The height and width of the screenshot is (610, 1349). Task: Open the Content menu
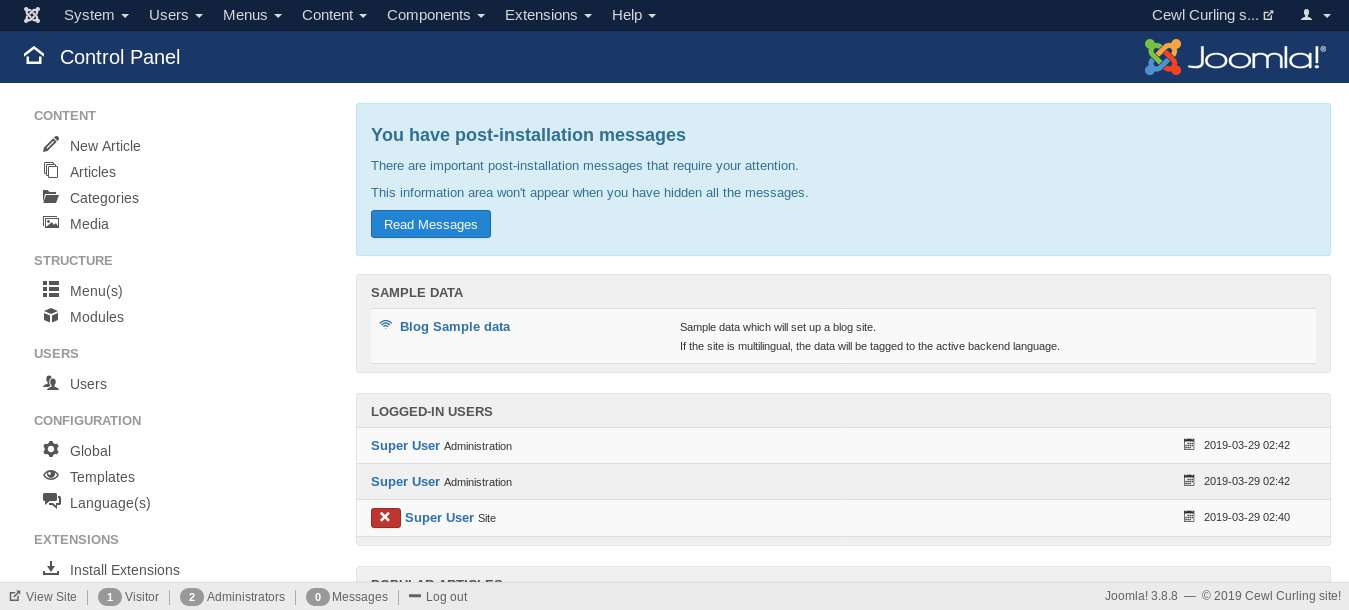click(x=334, y=15)
